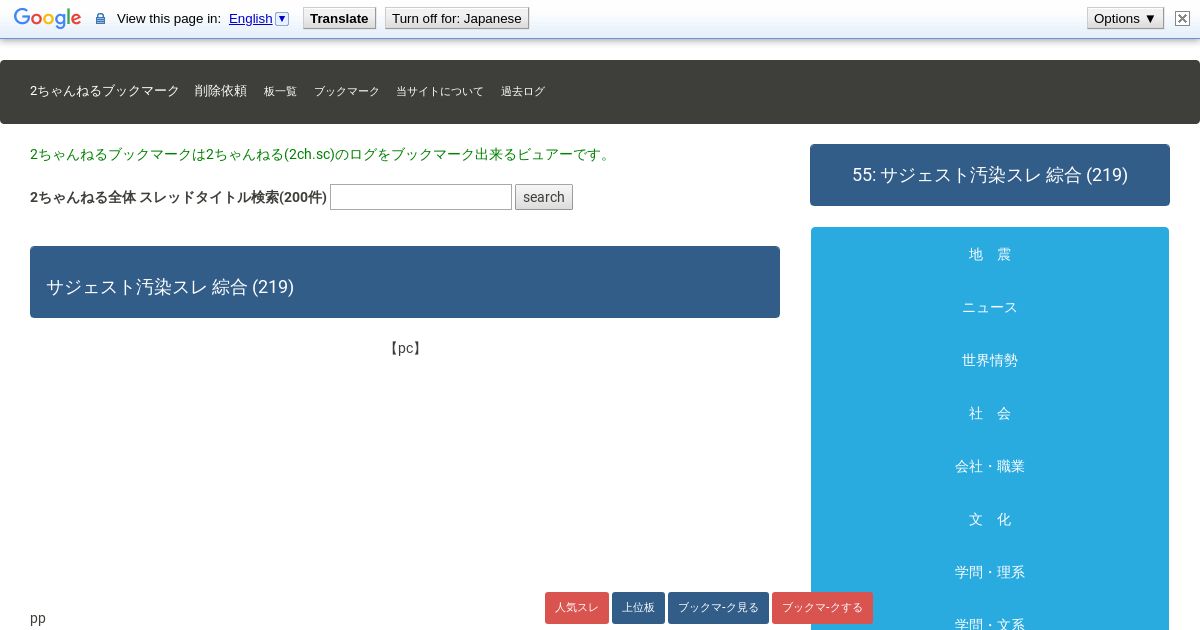Click the Translate button

[x=339, y=18]
